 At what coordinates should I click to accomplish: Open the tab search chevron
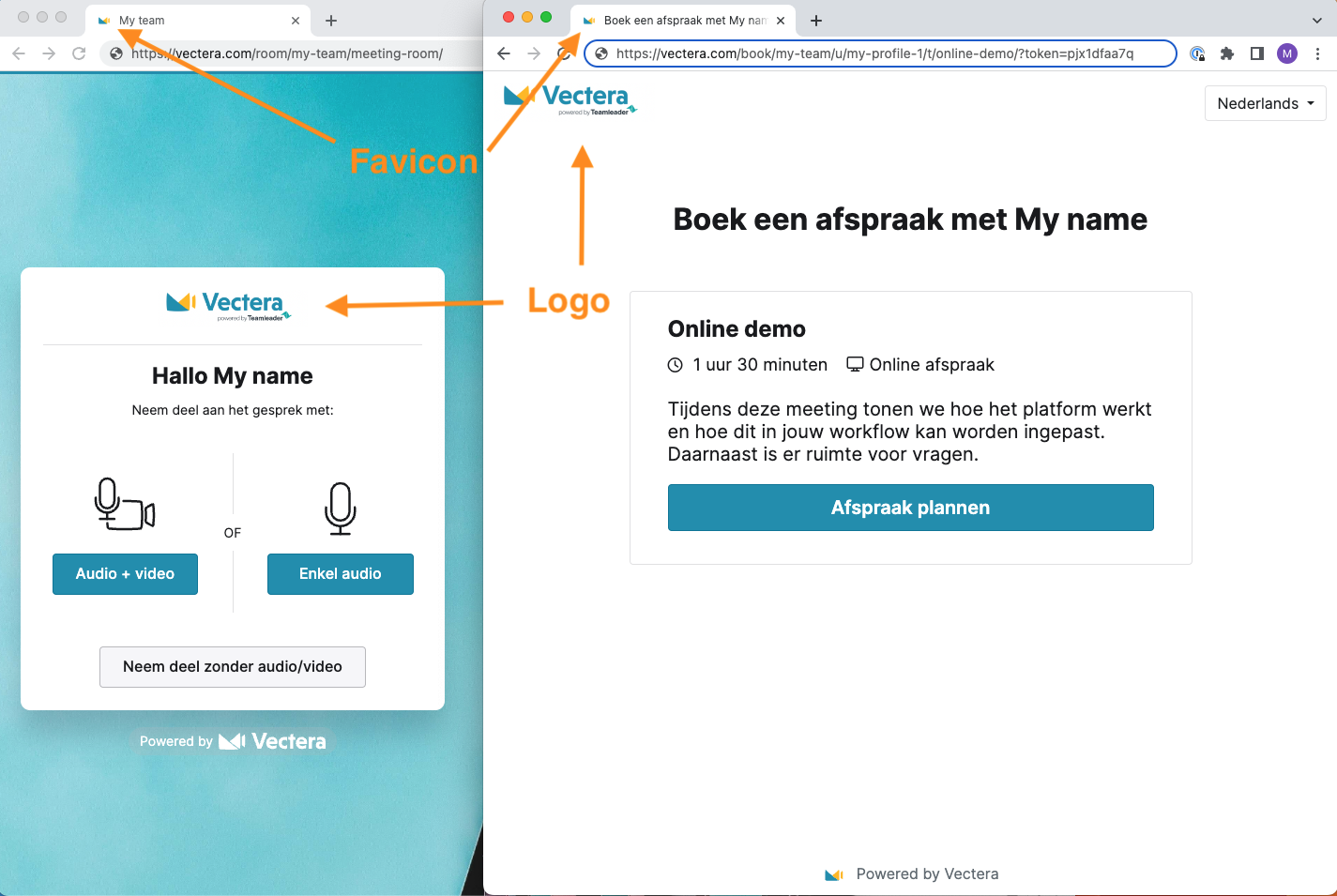pyautogui.click(x=1317, y=20)
